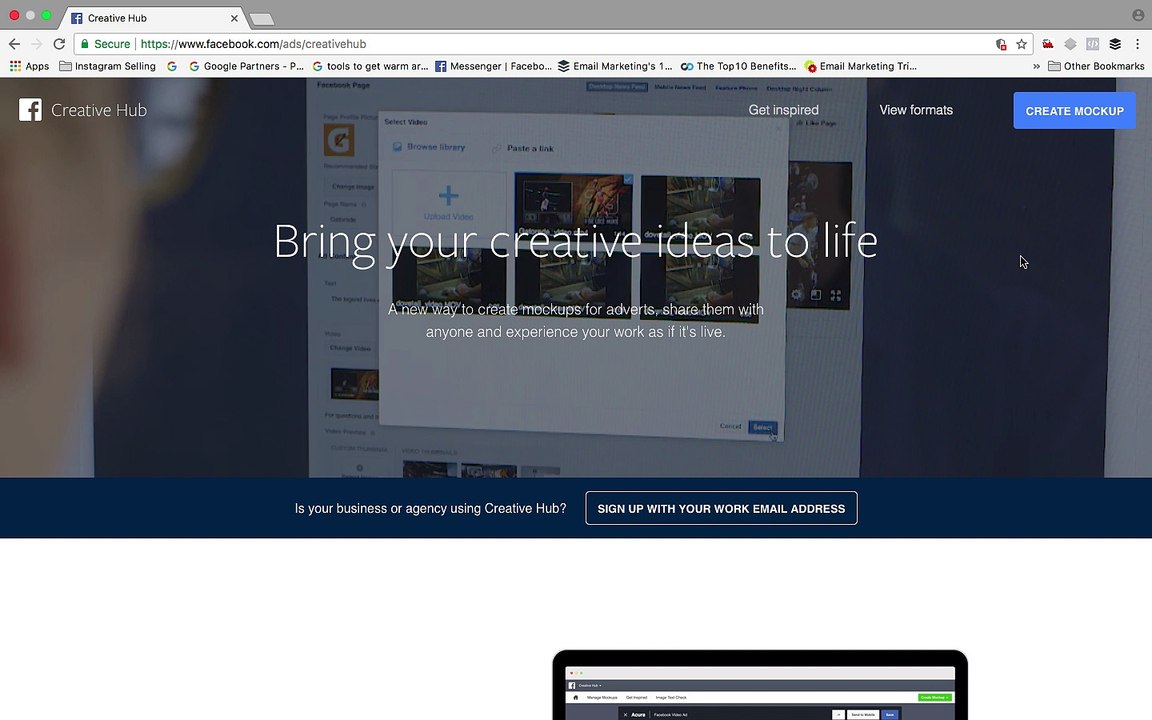This screenshot has height=720, width=1152.
Task: Open the Chrome profile avatar icon
Action: coord(1138,15)
